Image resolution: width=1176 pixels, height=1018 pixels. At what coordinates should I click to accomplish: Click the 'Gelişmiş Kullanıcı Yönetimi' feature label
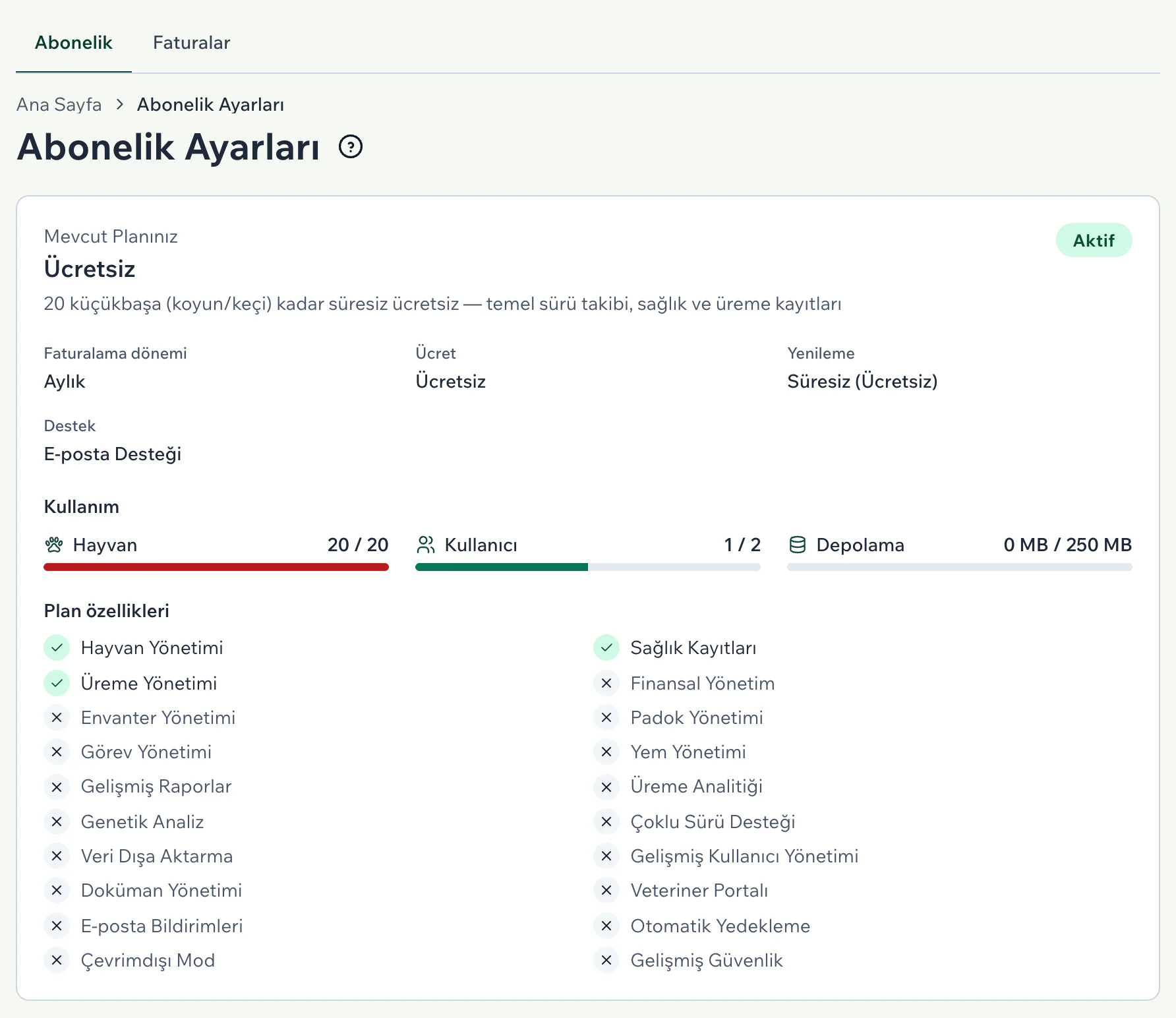745,856
